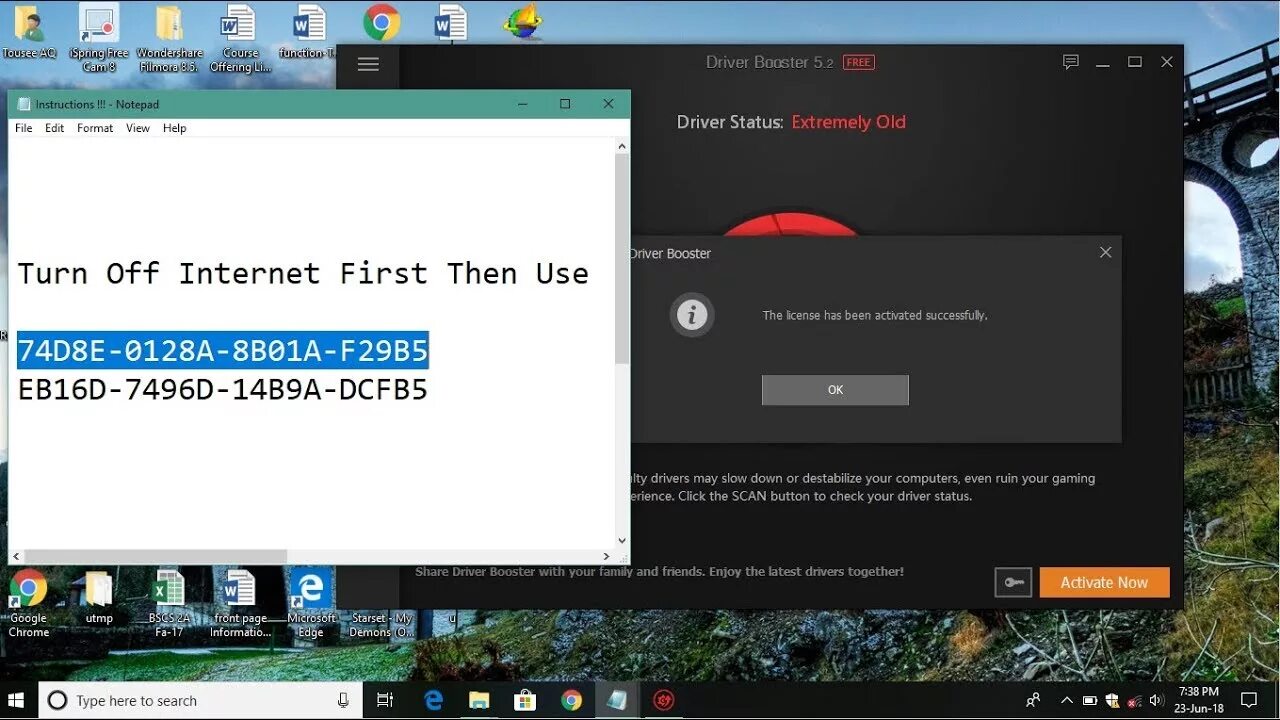Launch iSpring Free Cam 8 shortcut
The image size is (1280, 720).
pos(99,37)
